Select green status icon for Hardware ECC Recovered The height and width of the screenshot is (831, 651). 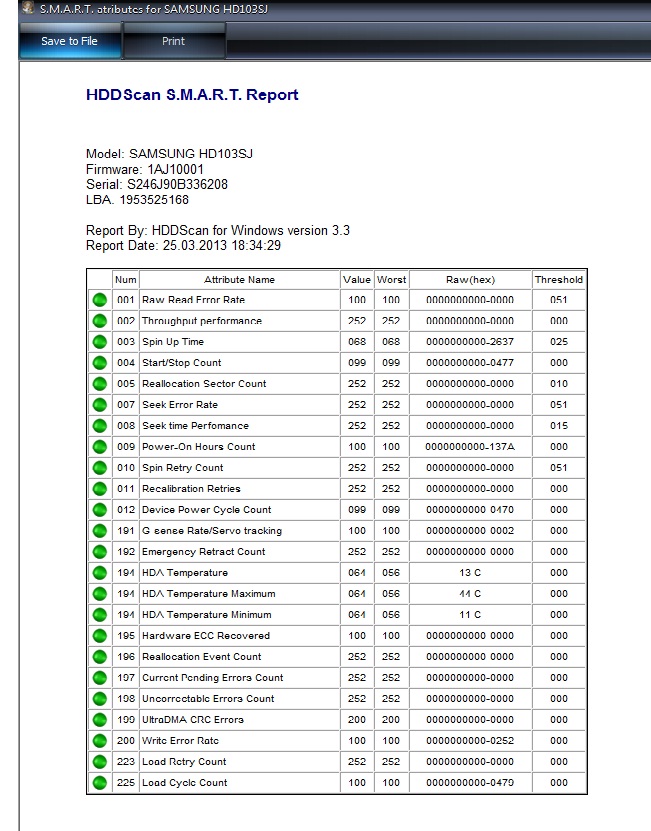pyautogui.click(x=99, y=636)
